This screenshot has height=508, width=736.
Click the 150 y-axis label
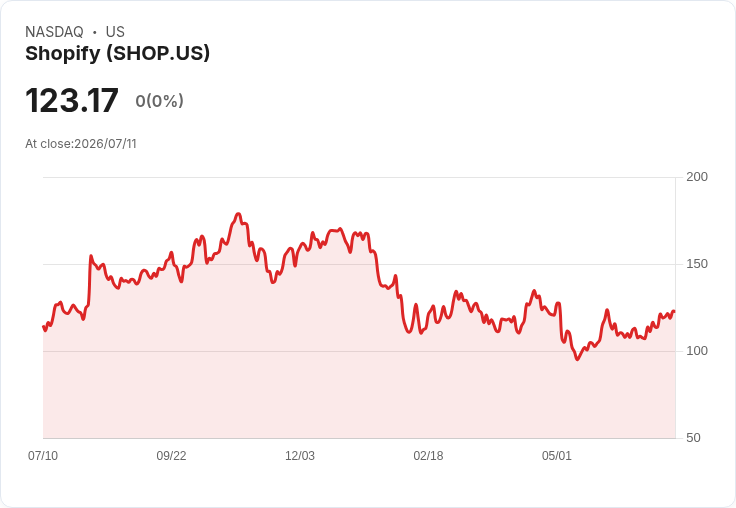[x=697, y=264]
